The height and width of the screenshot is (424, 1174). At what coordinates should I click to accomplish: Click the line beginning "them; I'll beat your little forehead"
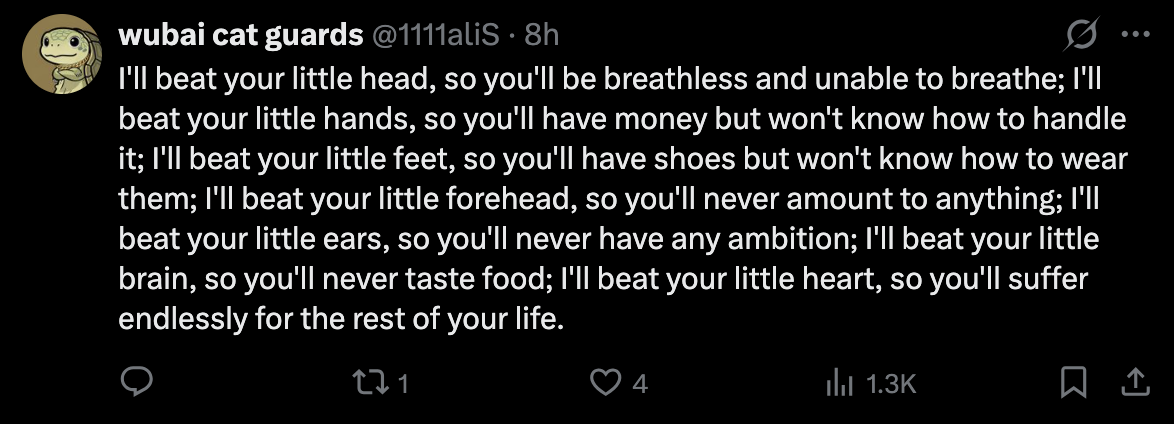point(610,200)
